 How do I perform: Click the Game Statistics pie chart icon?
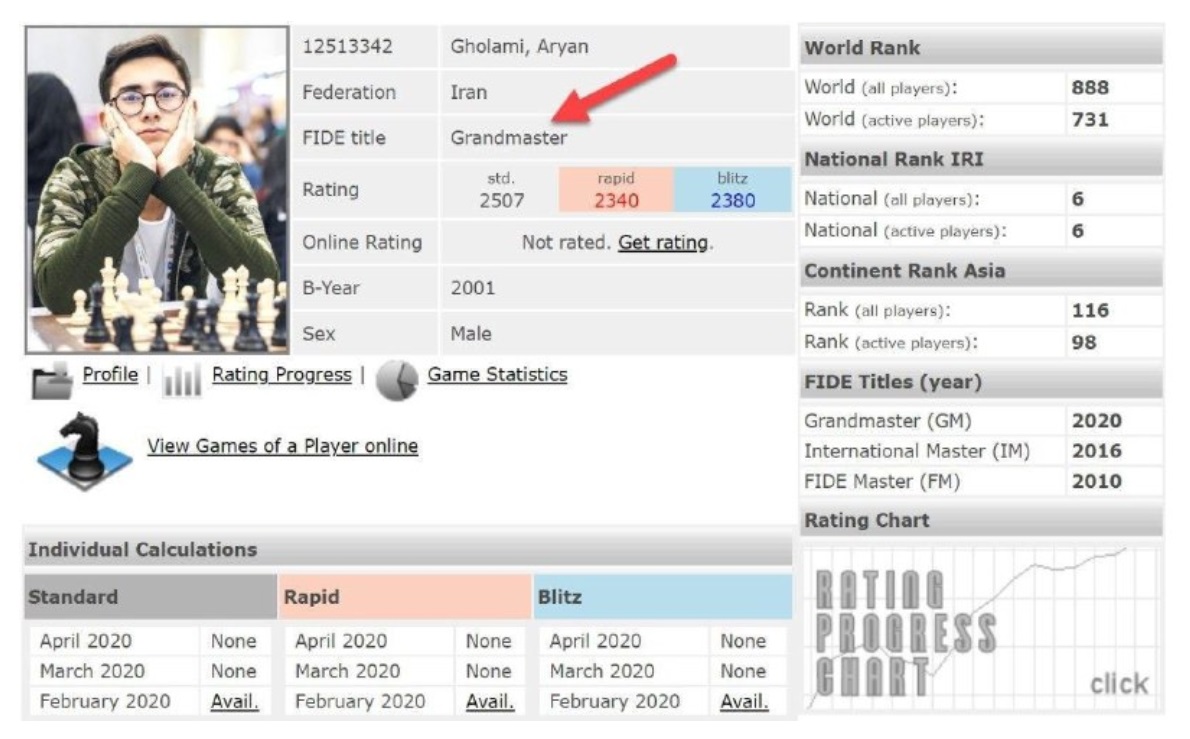[x=397, y=379]
